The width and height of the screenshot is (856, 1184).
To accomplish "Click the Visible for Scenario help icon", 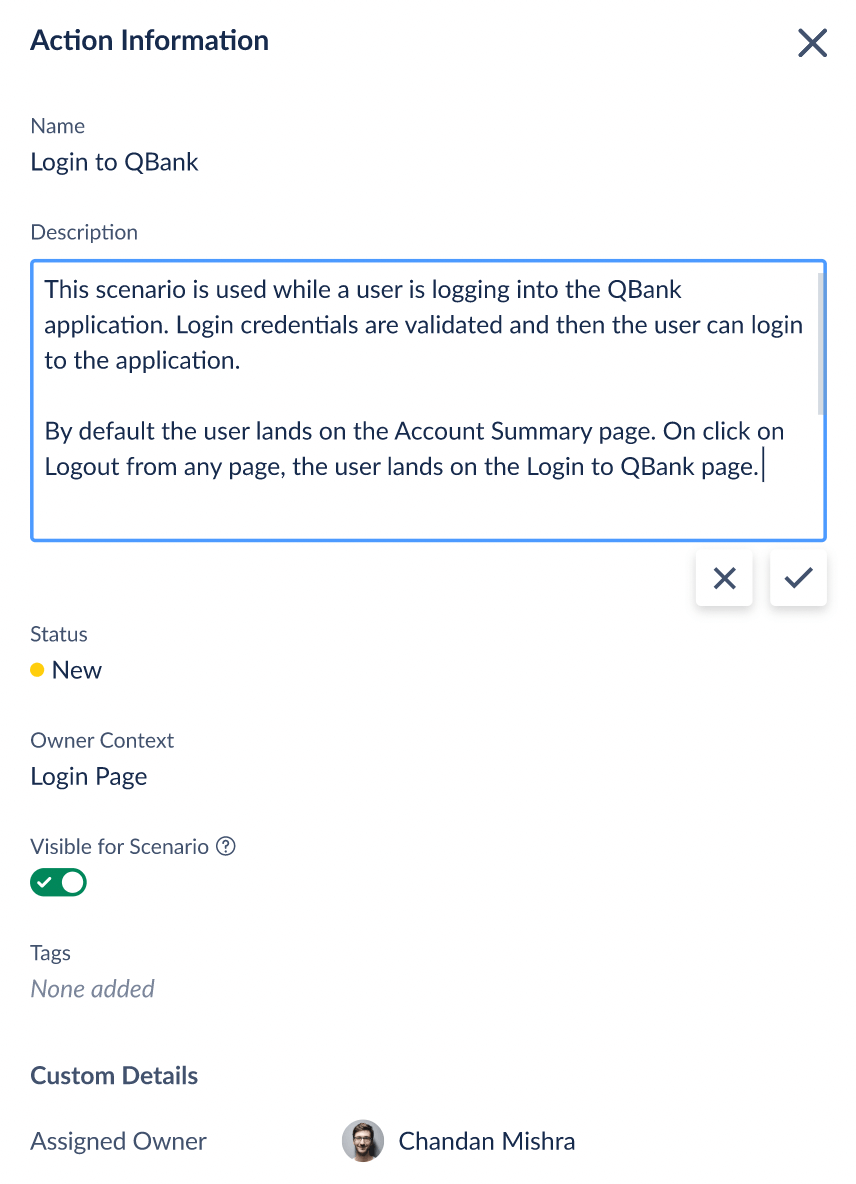I will pyautogui.click(x=226, y=847).
